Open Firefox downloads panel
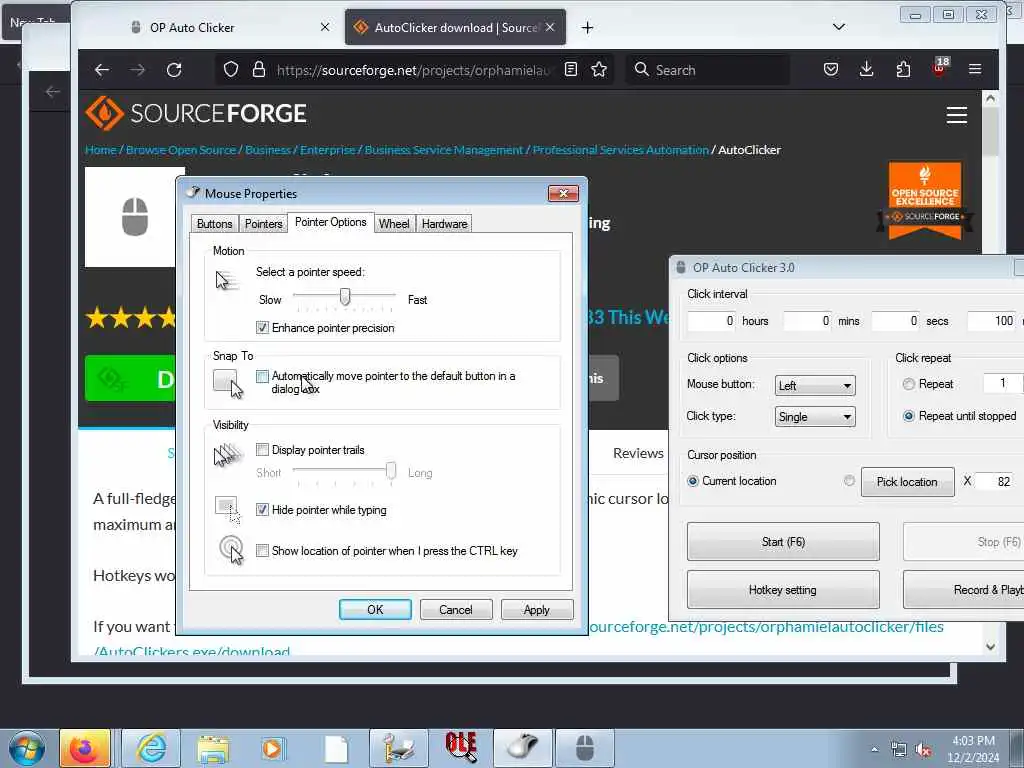The image size is (1024, 768). pyautogui.click(x=867, y=69)
